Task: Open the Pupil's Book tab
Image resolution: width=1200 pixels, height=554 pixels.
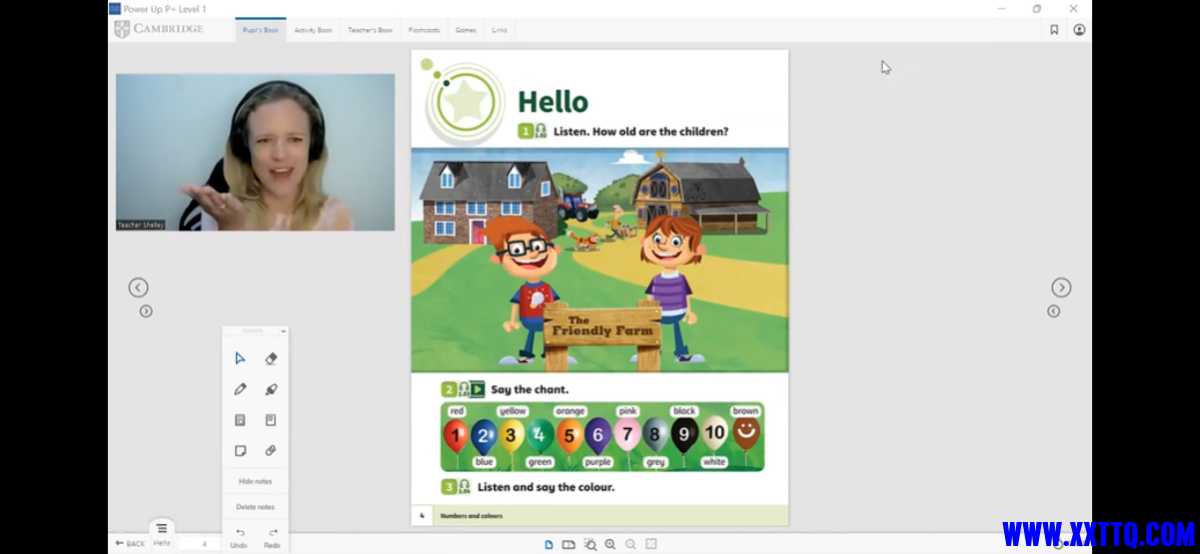Action: click(x=260, y=30)
